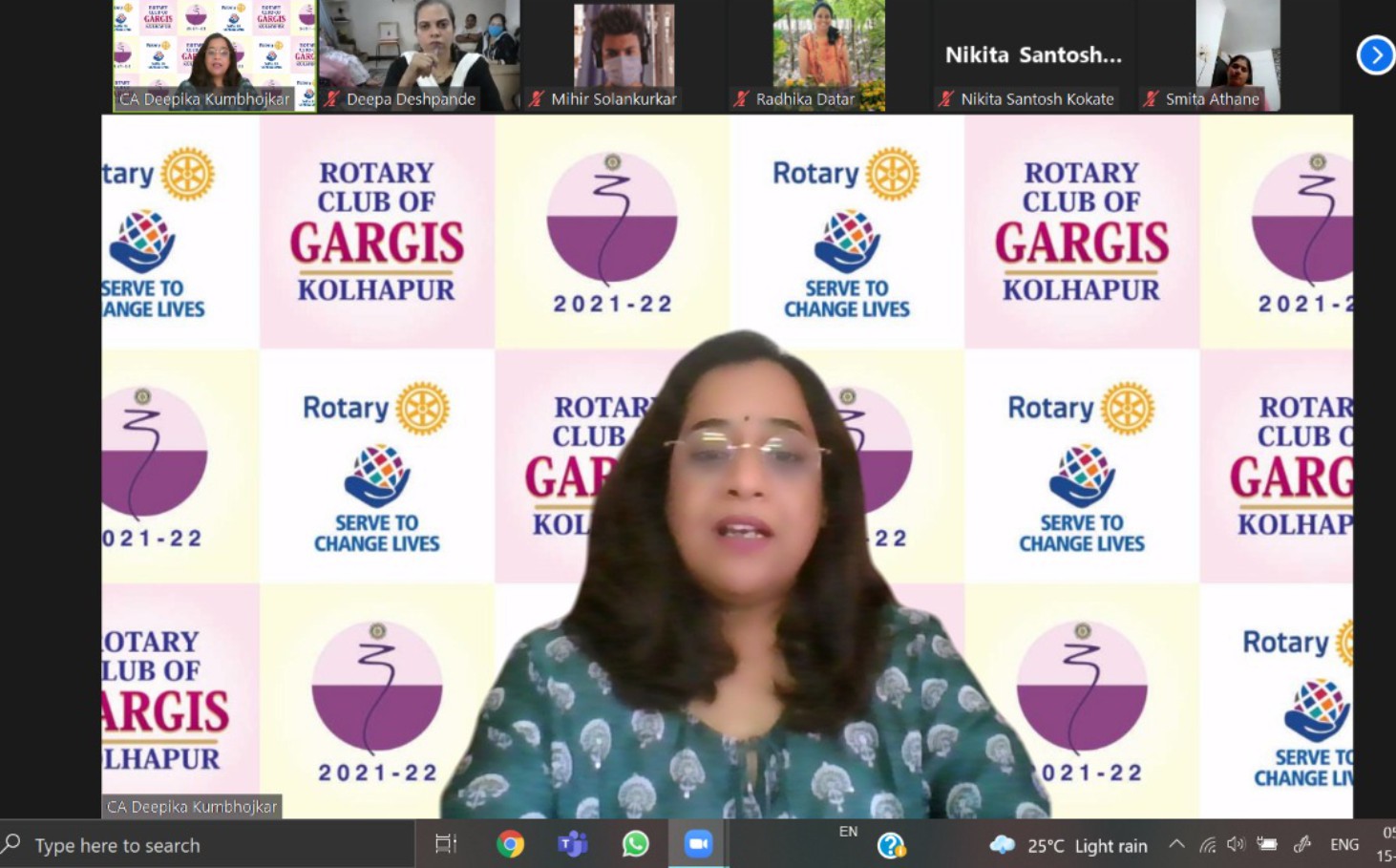
Task: Click the muted mic icon beside Nikita Santosh Kokate
Action: point(947,98)
